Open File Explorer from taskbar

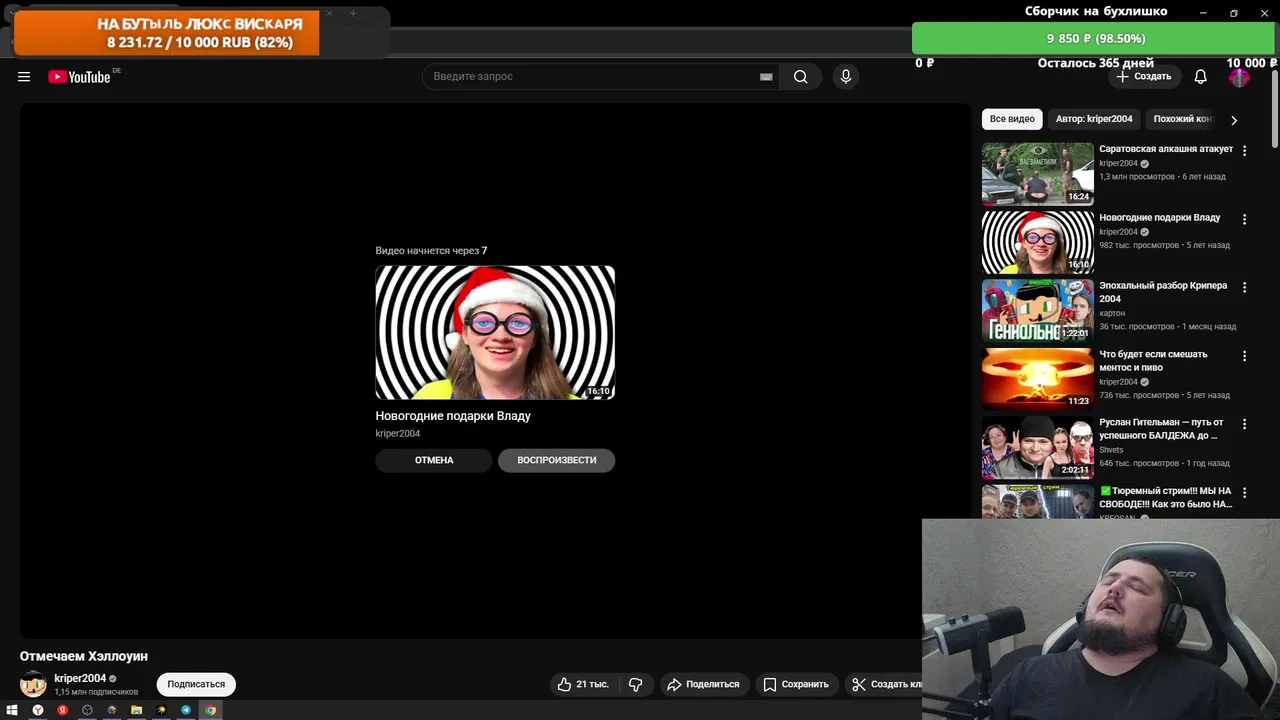click(136, 710)
